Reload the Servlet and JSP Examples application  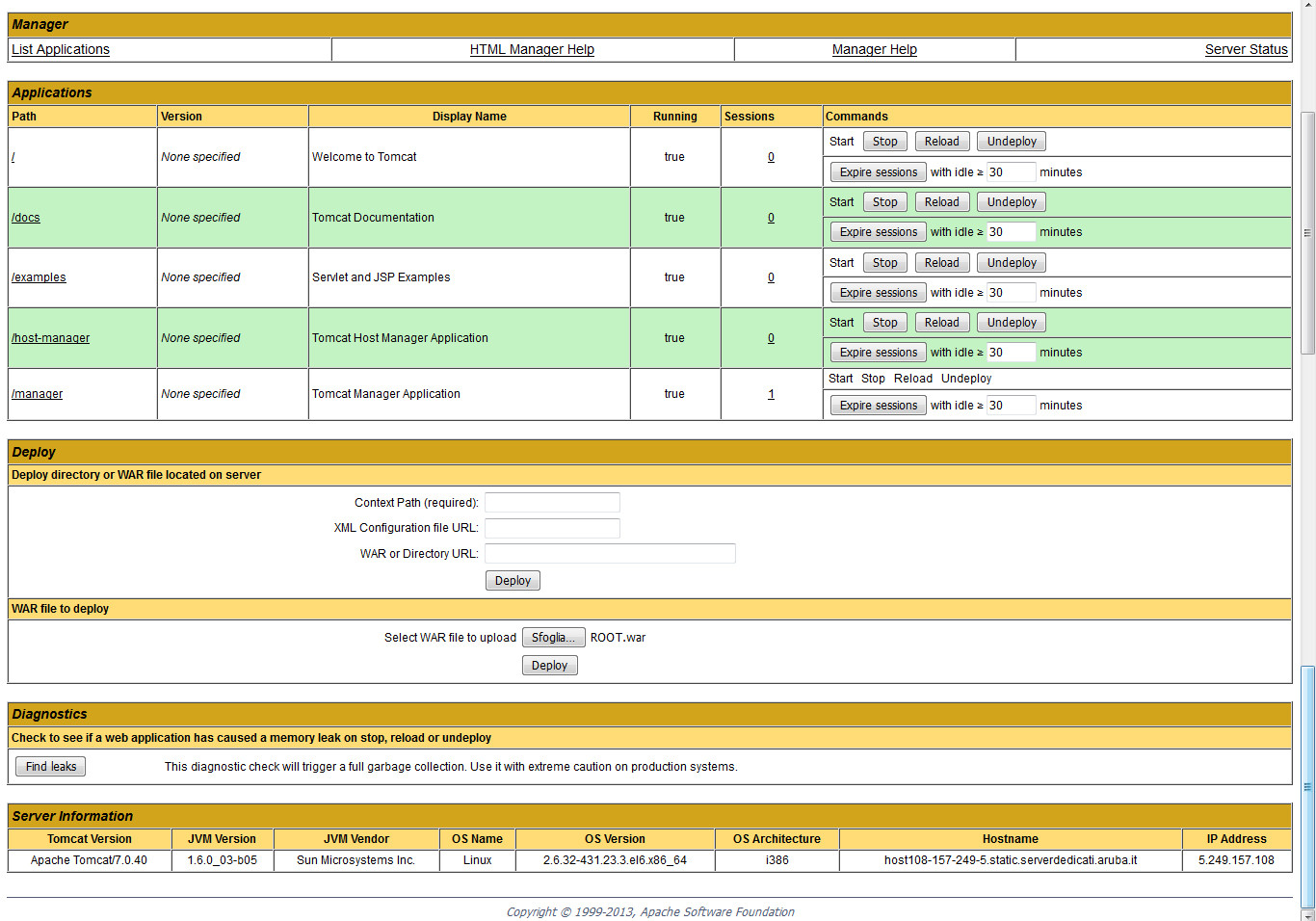(941, 263)
